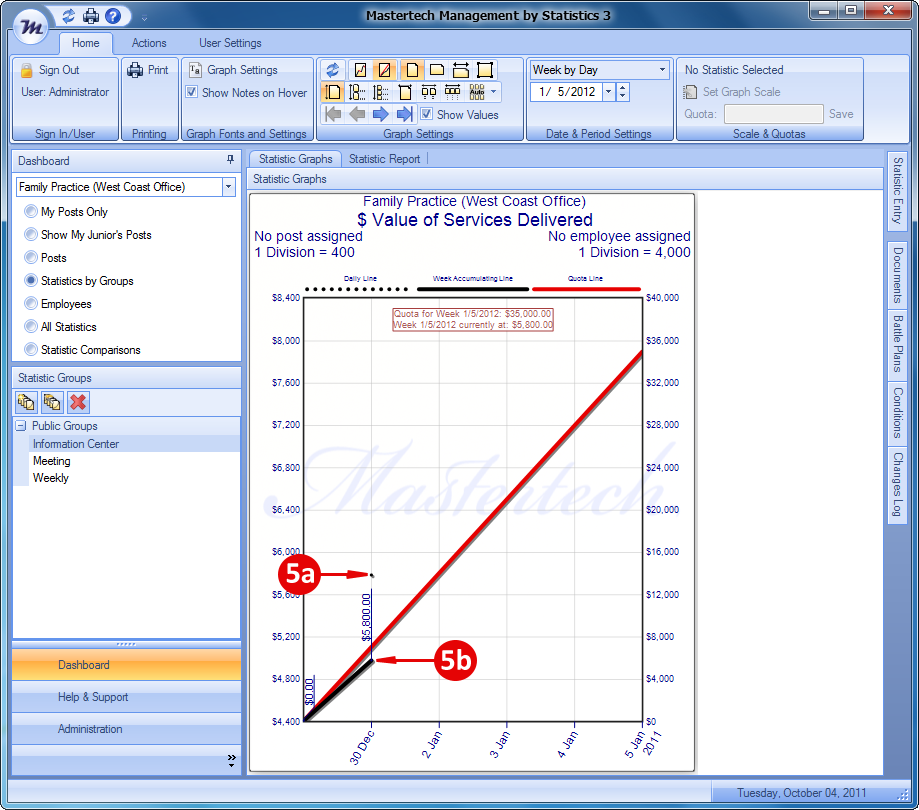The width and height of the screenshot is (919, 810).
Task: Select the landscape page layout icon
Action: tap(437, 70)
